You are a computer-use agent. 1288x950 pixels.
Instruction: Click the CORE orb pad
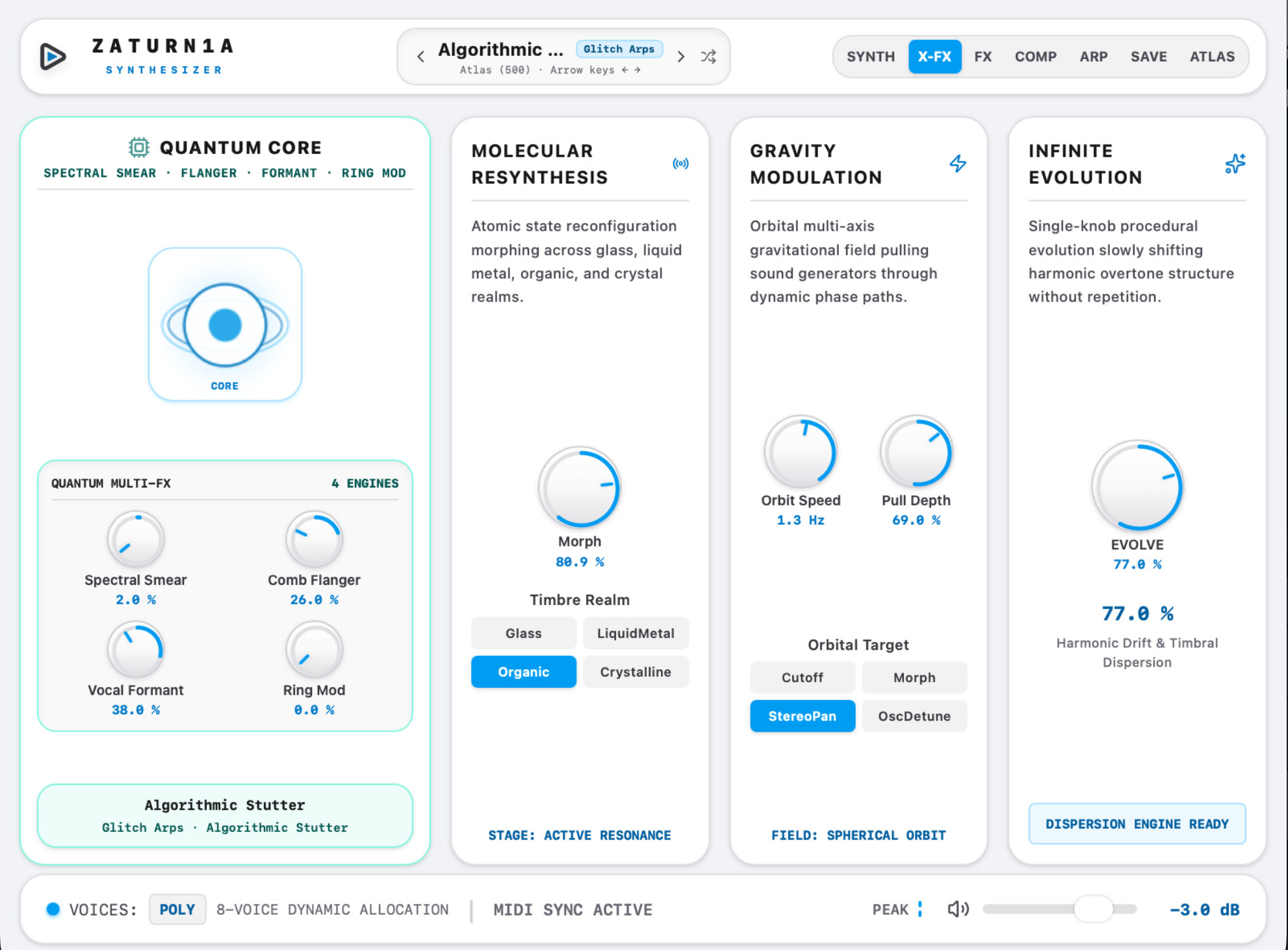[225, 324]
